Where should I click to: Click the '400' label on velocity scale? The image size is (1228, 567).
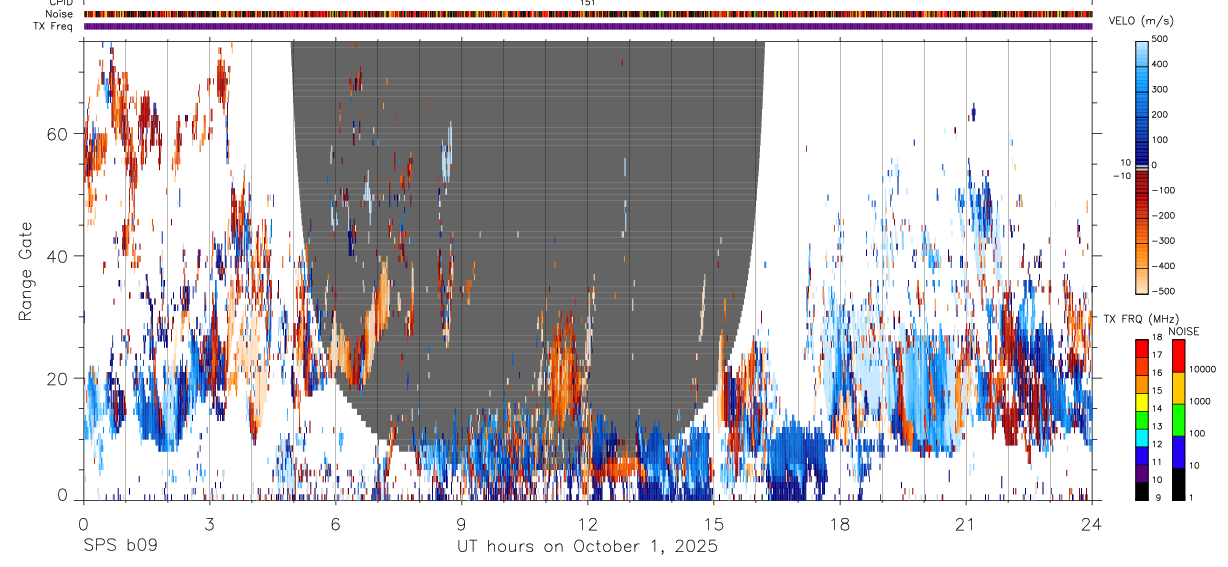1160,64
